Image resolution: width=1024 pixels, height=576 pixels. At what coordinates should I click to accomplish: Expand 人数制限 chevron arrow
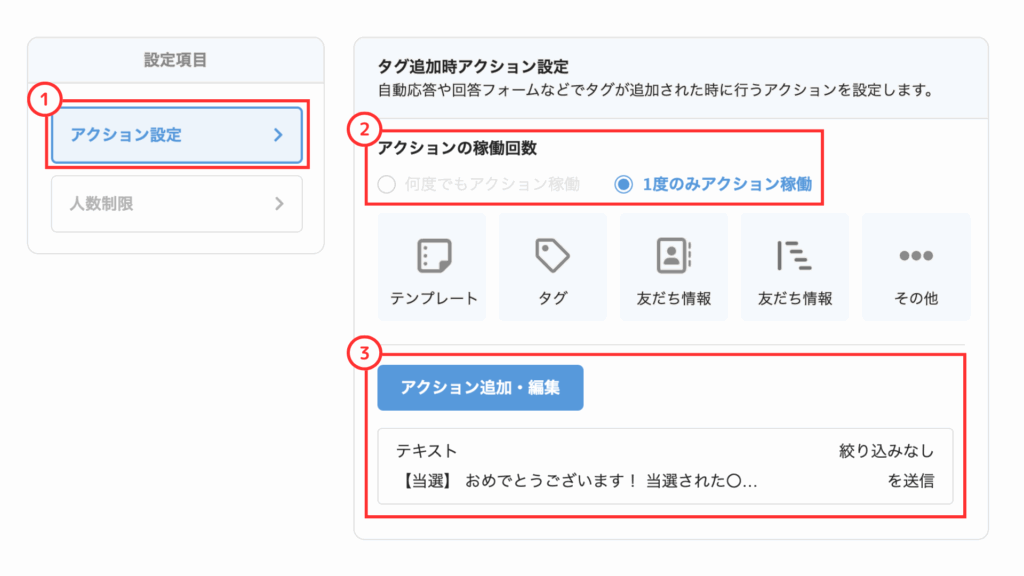[x=279, y=204]
